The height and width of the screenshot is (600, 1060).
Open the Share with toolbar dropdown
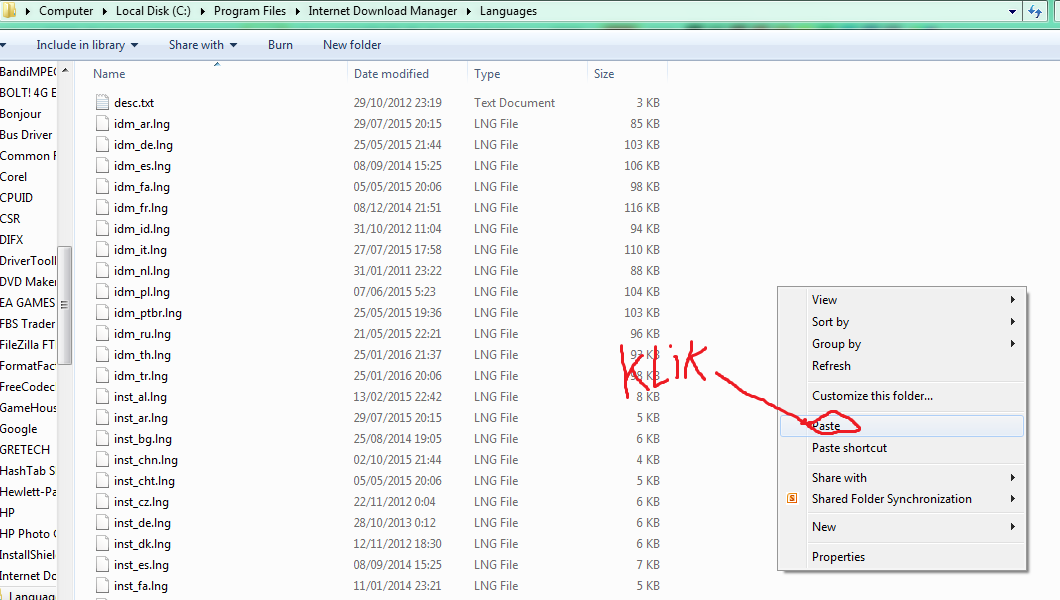coord(201,44)
